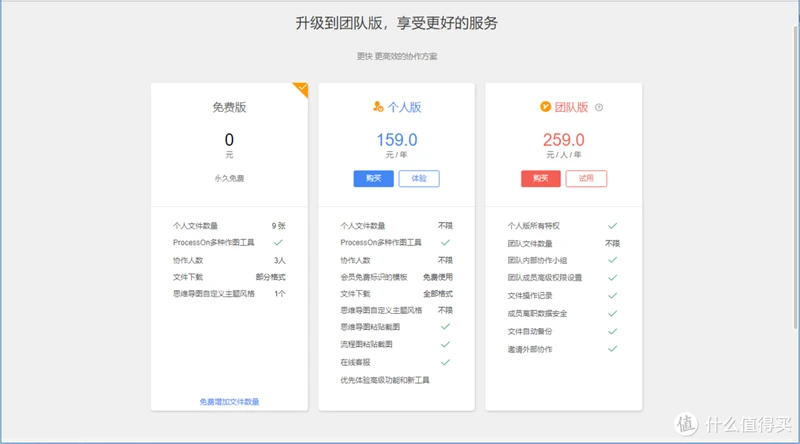The image size is (800, 444).
Task: Click the checkmark for ProcessOn多种作图工具 in 免费版
Action: (278, 242)
